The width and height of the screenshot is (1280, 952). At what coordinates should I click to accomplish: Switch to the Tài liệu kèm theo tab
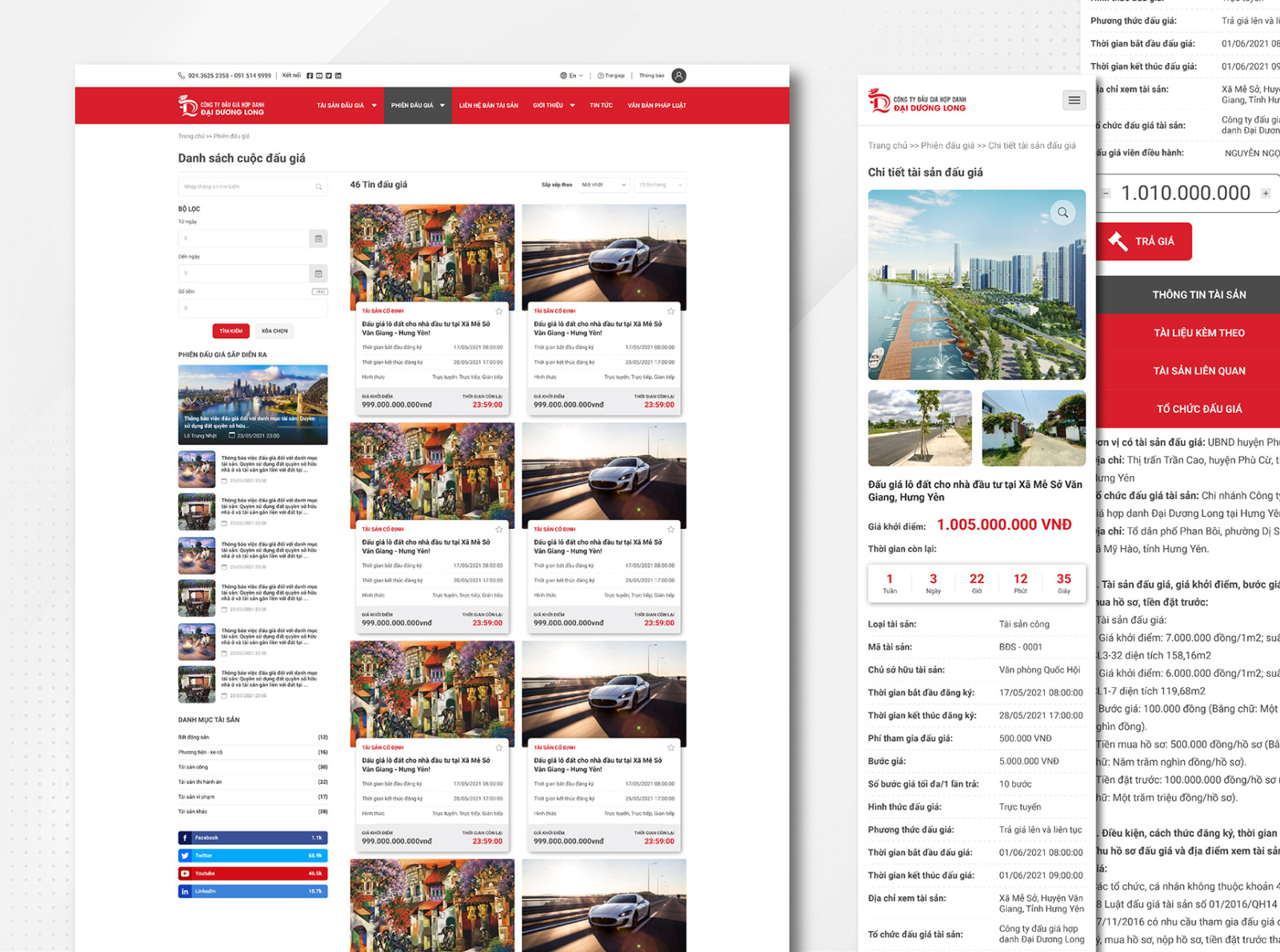coord(1189,333)
